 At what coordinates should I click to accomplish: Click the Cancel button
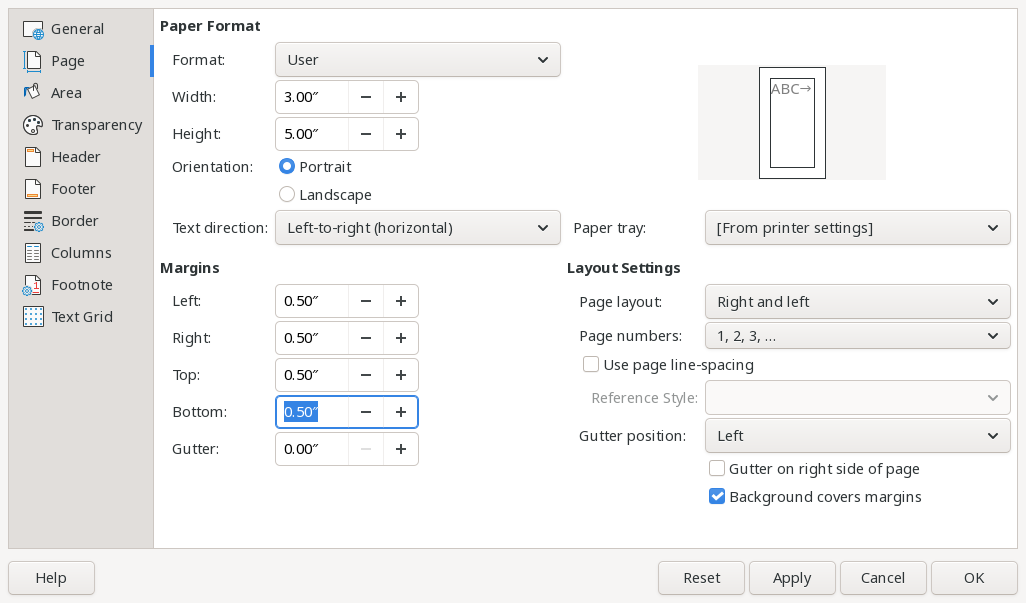coord(883,578)
